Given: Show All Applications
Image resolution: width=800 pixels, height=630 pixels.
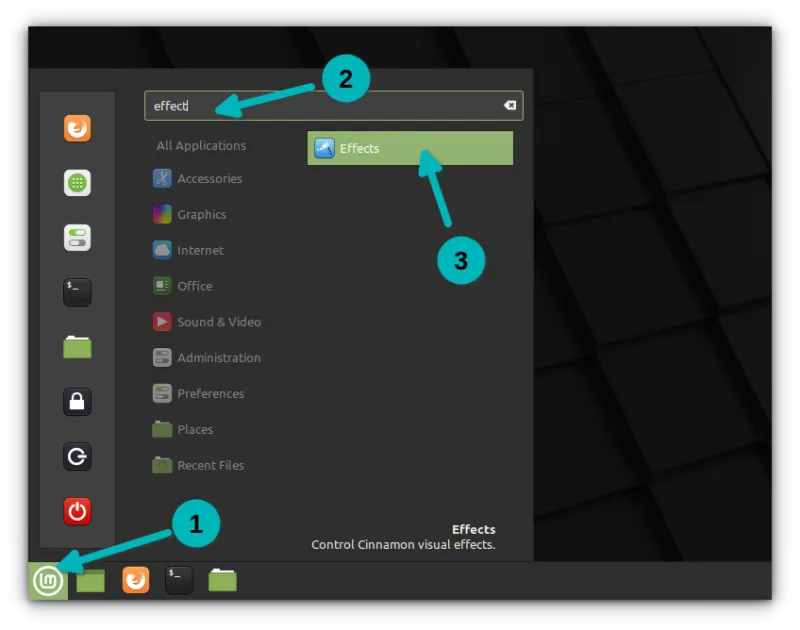Looking at the screenshot, I should point(200,145).
